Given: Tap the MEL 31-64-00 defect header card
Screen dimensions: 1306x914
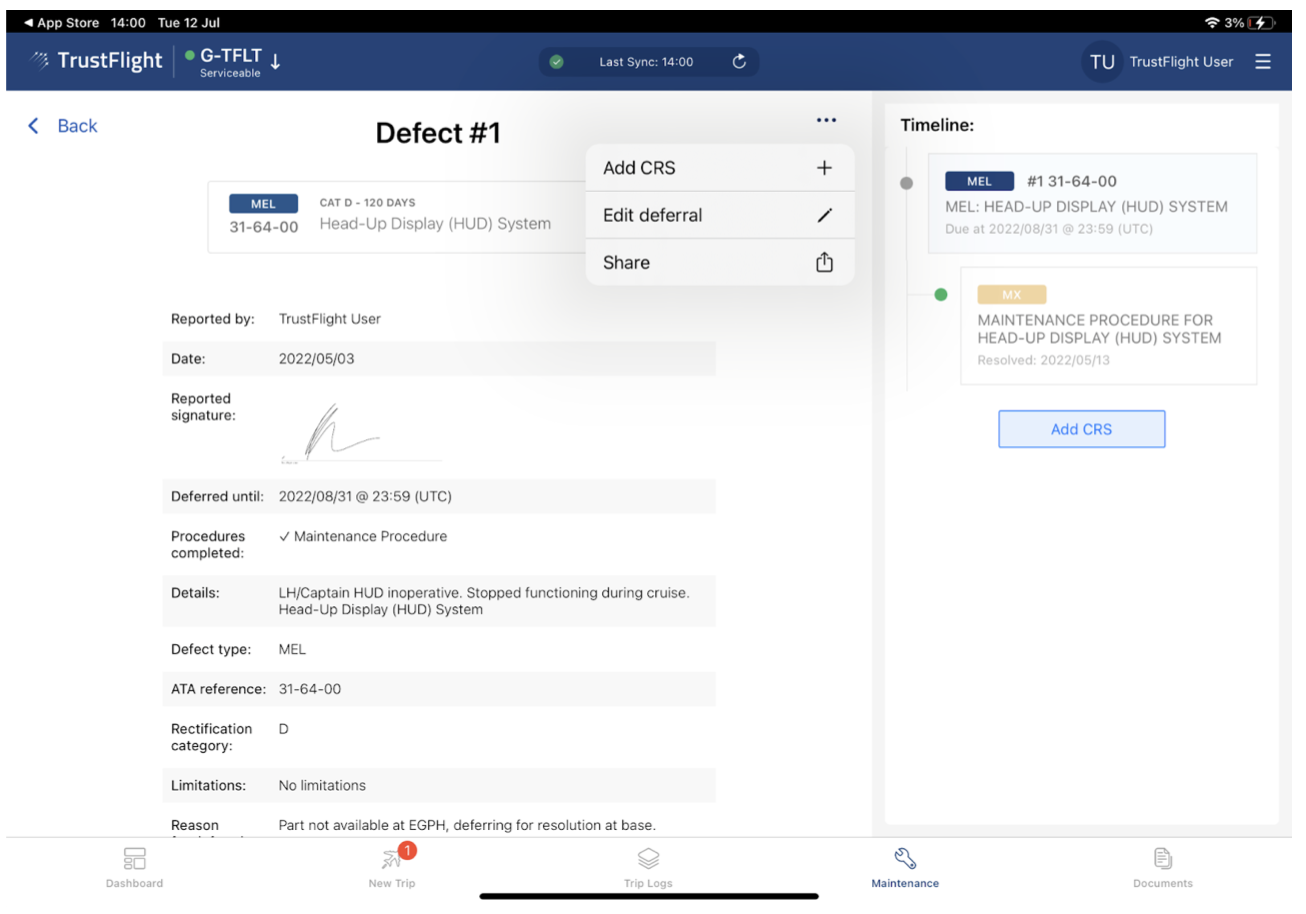Looking at the screenshot, I should pos(396,217).
